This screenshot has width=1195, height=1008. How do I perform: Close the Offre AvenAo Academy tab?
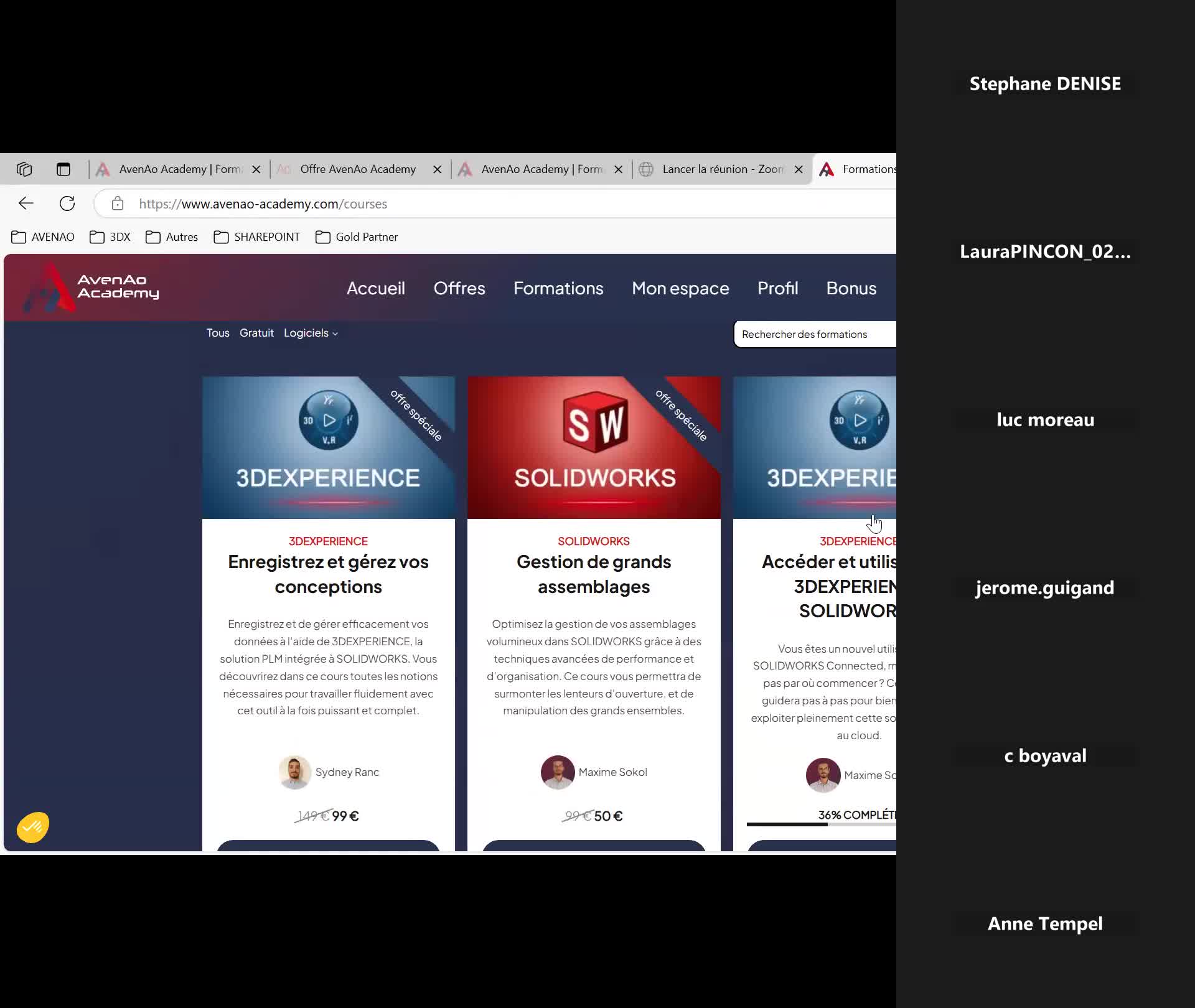coord(438,169)
